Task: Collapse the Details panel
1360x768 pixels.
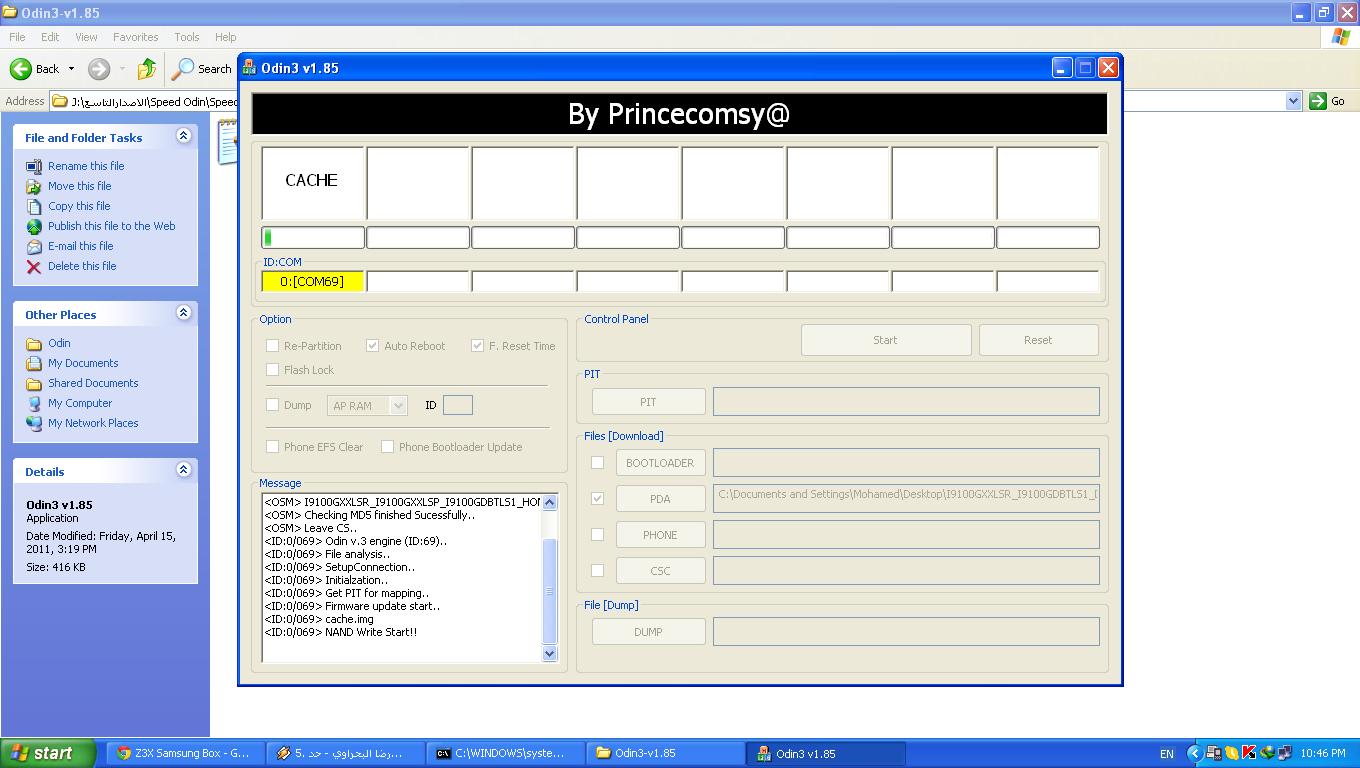Action: pyautogui.click(x=183, y=470)
